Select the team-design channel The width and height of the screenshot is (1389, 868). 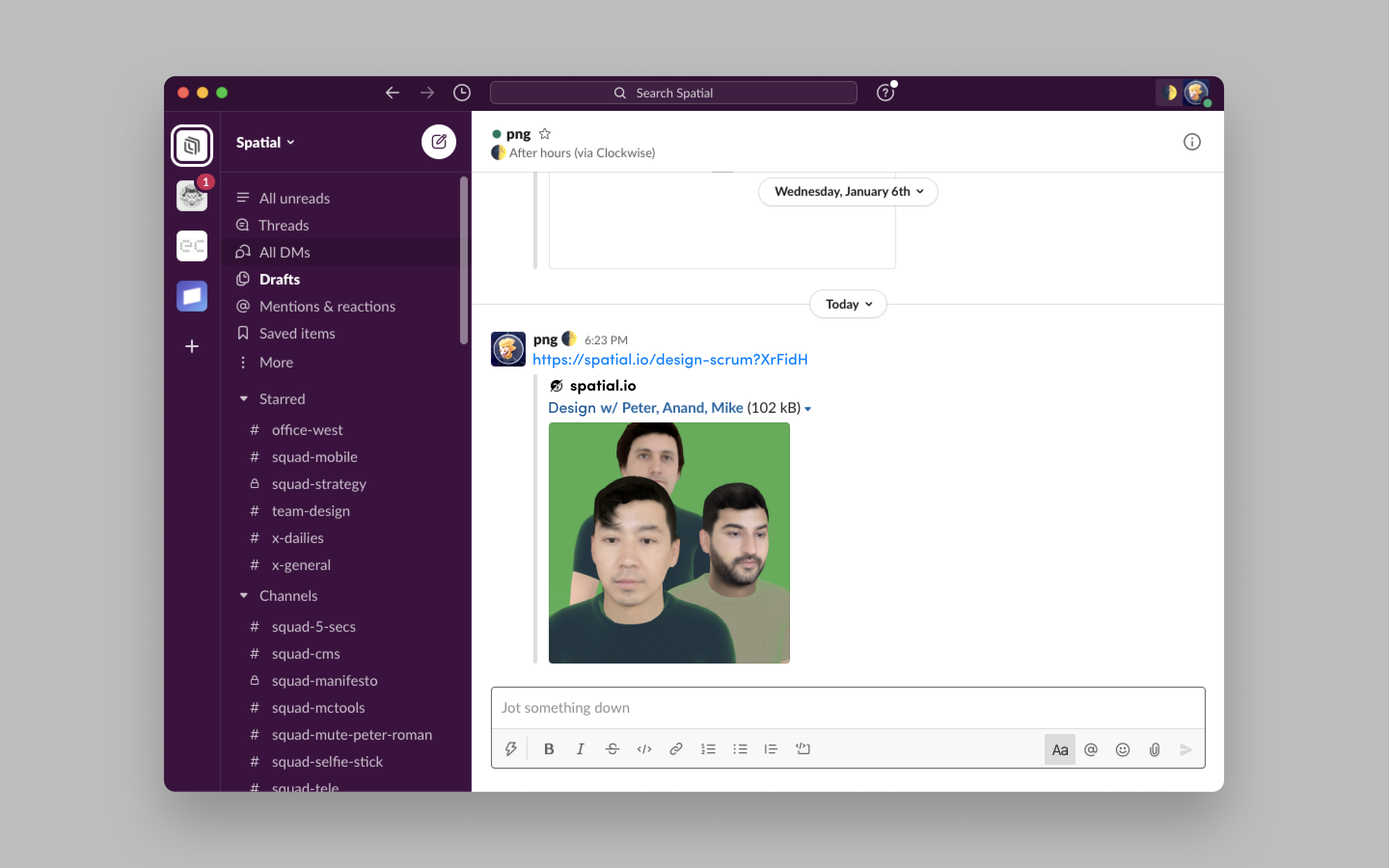click(311, 510)
